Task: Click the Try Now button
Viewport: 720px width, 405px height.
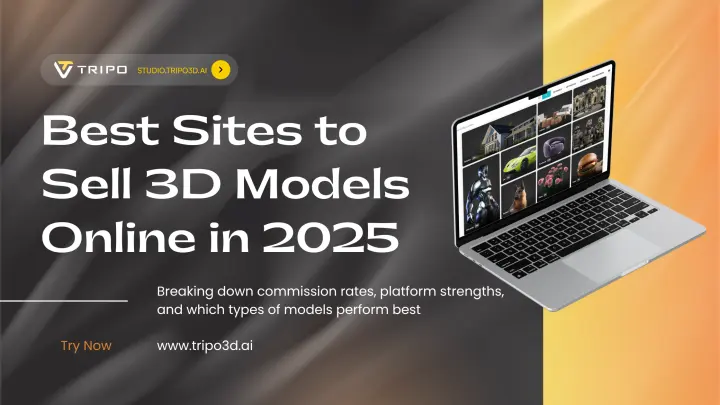Action: pyautogui.click(x=86, y=346)
